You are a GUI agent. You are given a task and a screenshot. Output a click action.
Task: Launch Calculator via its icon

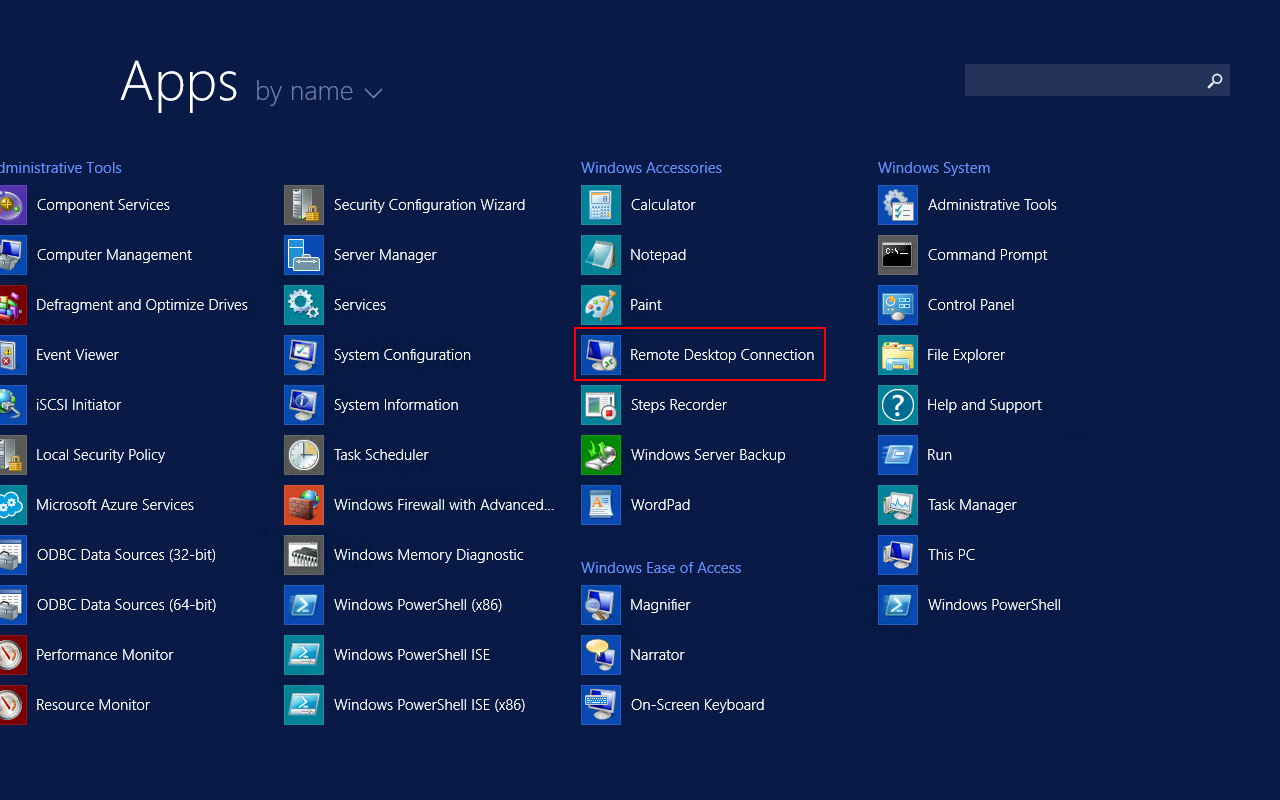601,205
